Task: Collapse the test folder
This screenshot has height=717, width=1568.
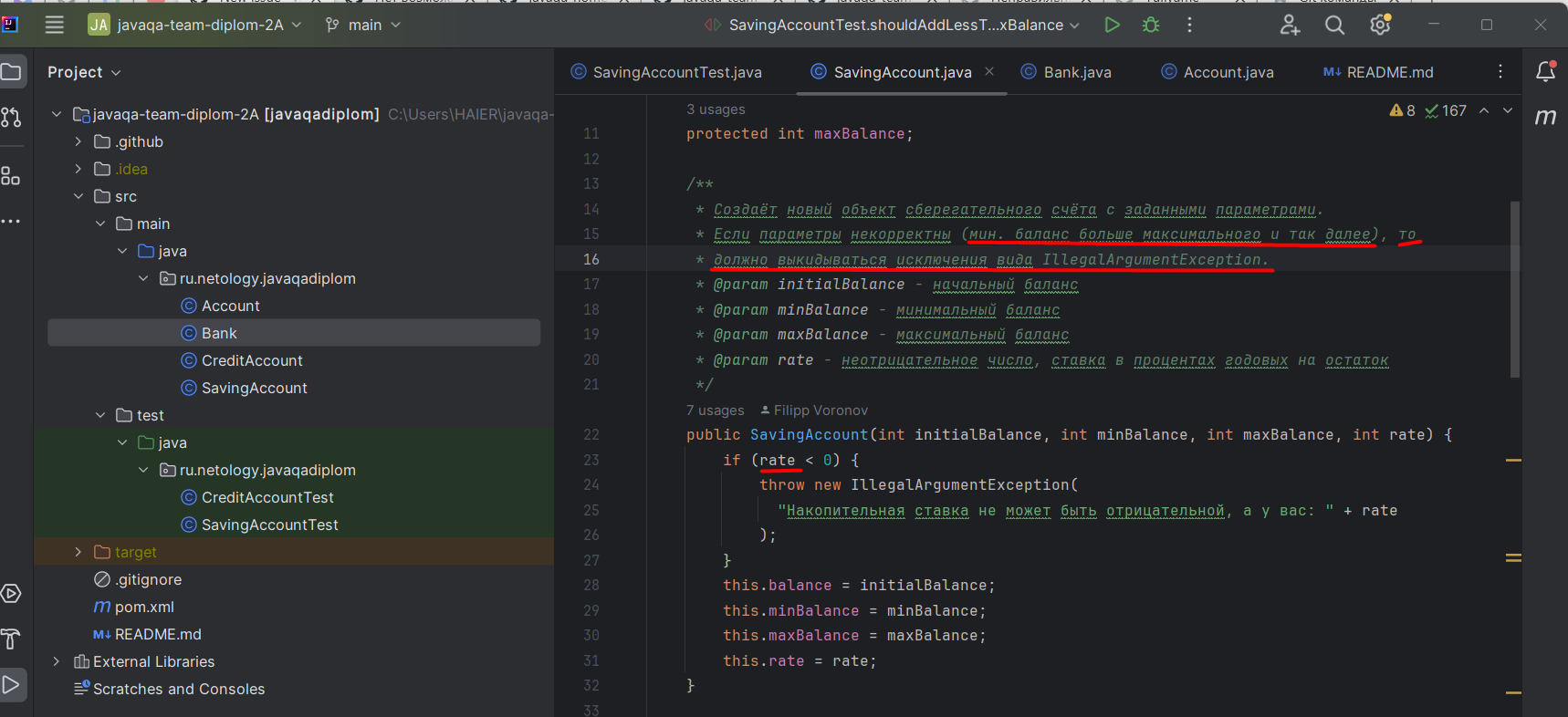Action: pyautogui.click(x=100, y=415)
